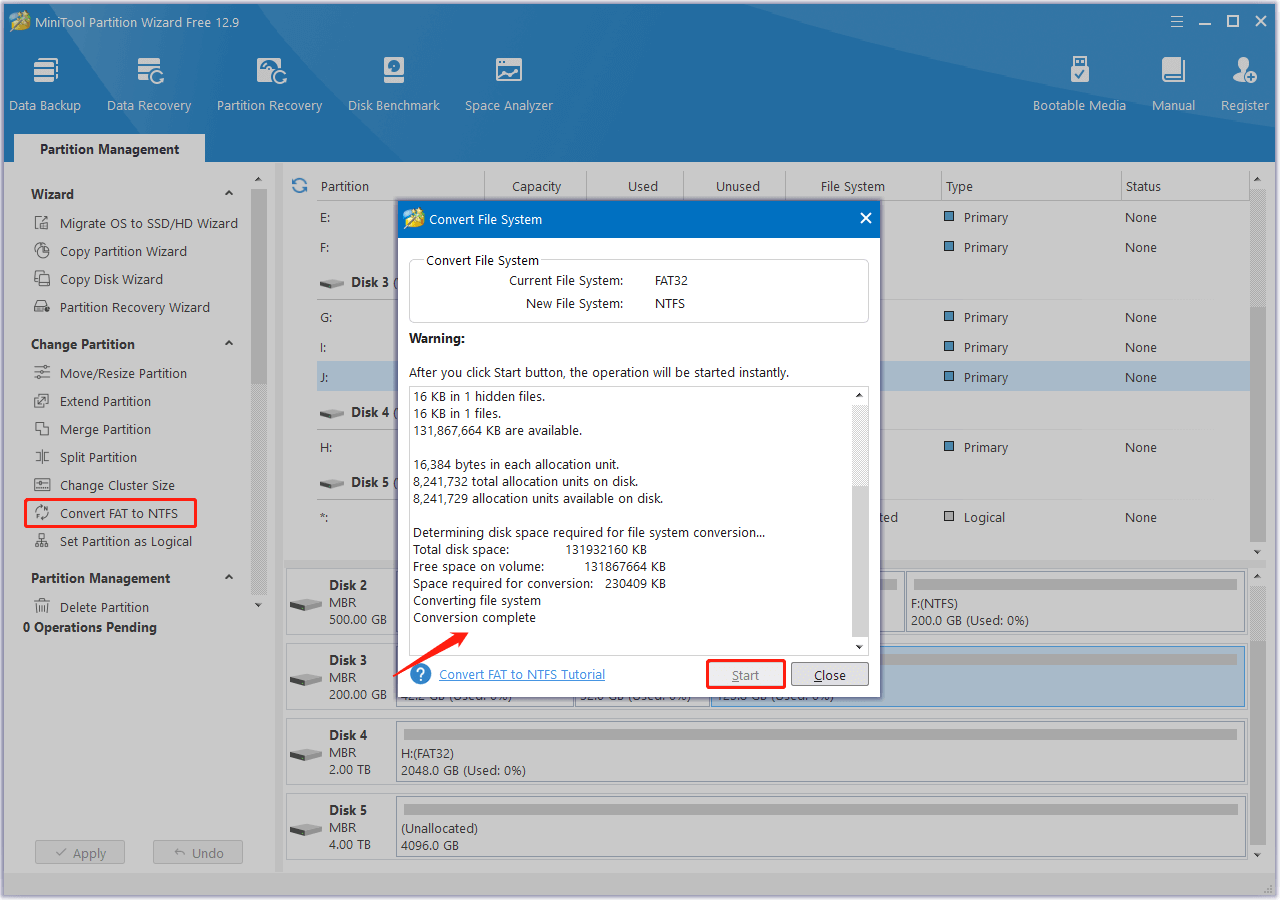Sort by Status column header
Screen dimensions: 1280x901
(x=1143, y=186)
